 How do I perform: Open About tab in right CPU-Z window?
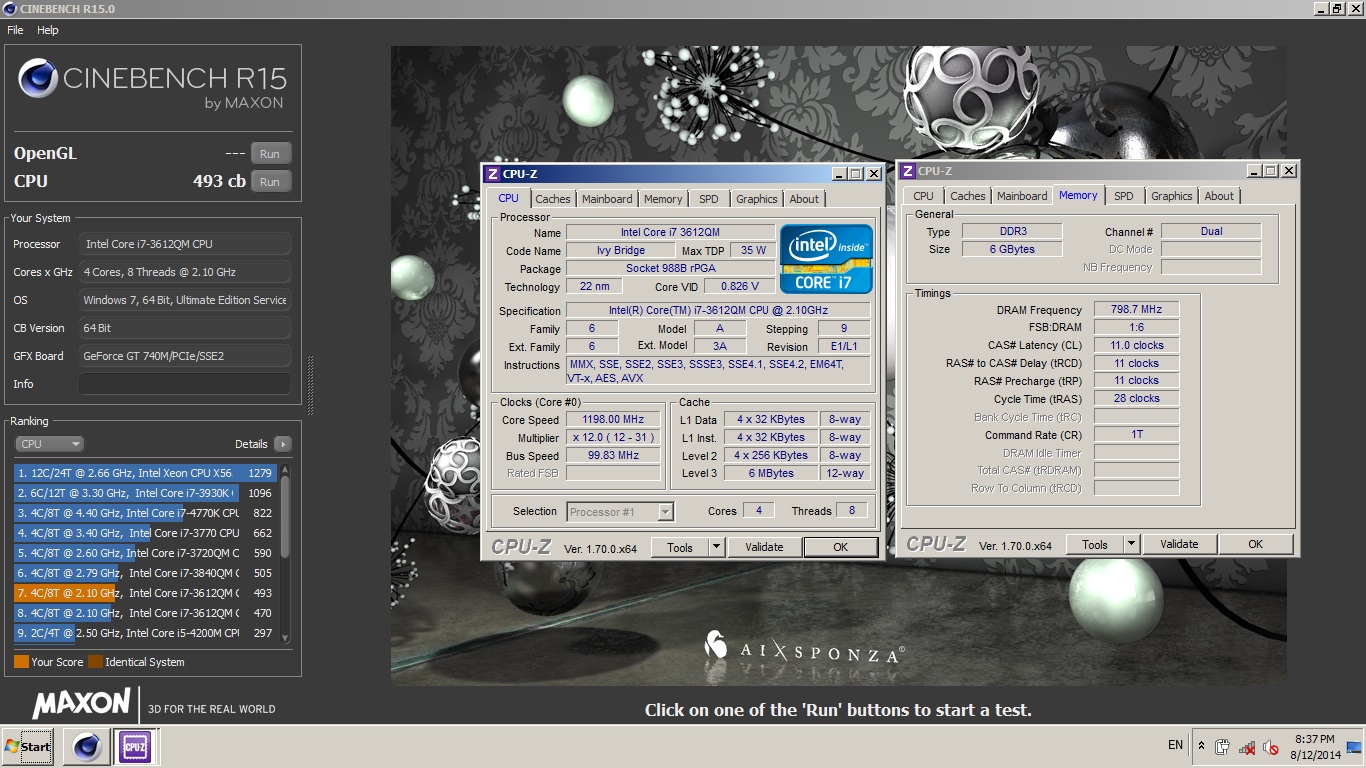pos(1219,196)
